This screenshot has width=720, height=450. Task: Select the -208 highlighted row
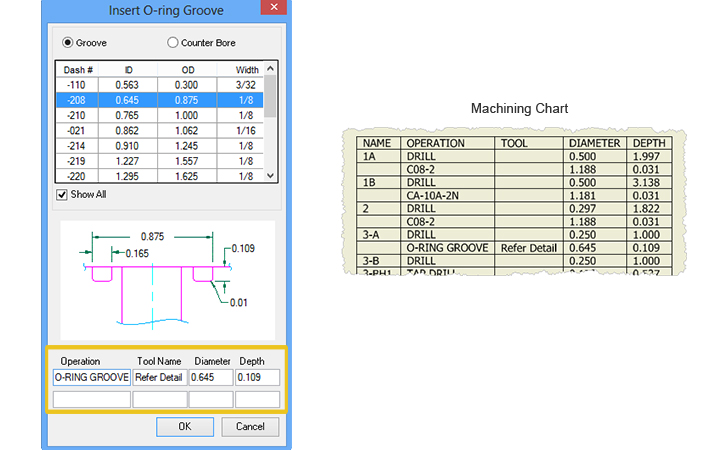pos(160,101)
